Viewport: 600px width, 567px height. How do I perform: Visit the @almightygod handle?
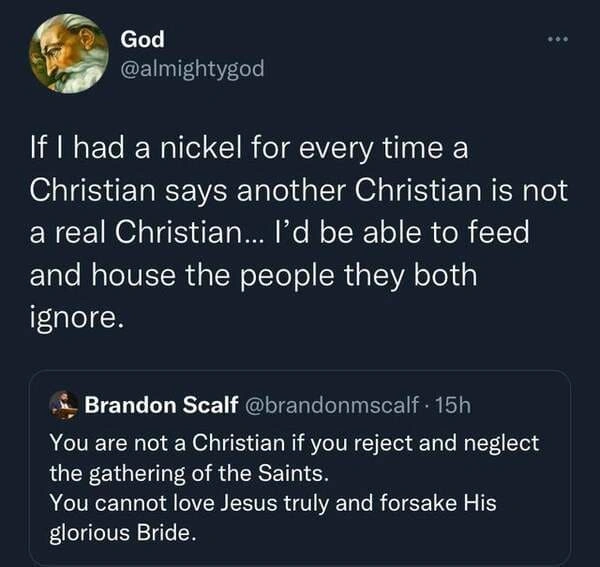191,70
